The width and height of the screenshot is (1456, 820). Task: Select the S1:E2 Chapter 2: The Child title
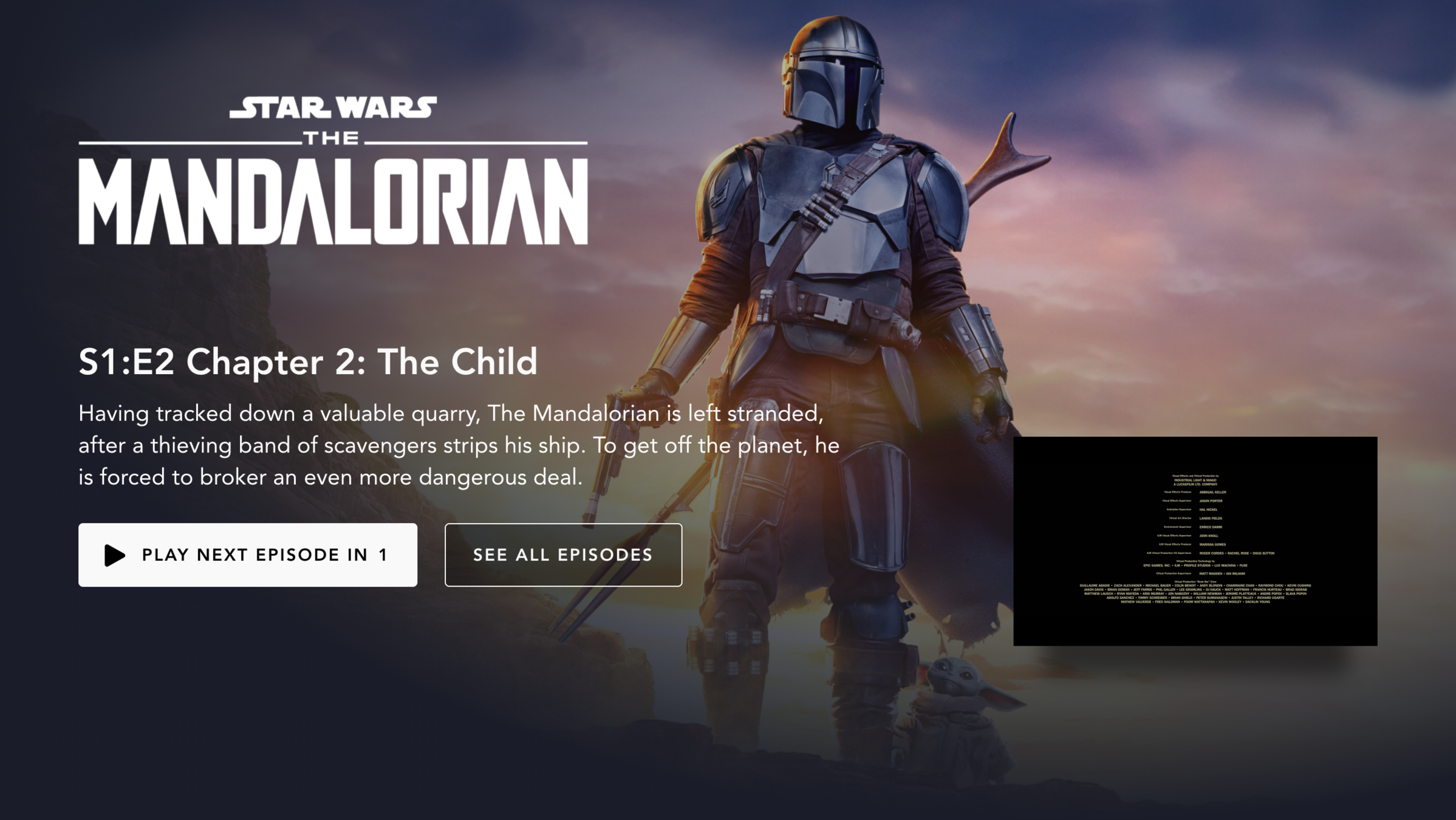click(x=308, y=362)
